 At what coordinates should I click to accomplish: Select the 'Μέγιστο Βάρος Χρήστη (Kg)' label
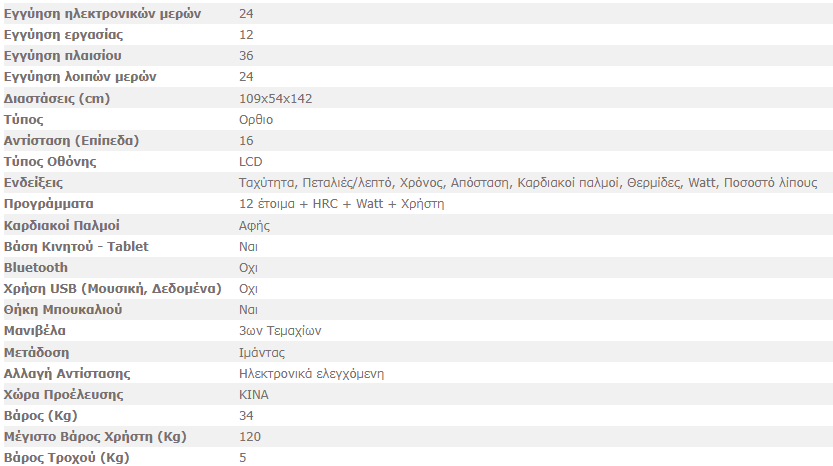95,437
